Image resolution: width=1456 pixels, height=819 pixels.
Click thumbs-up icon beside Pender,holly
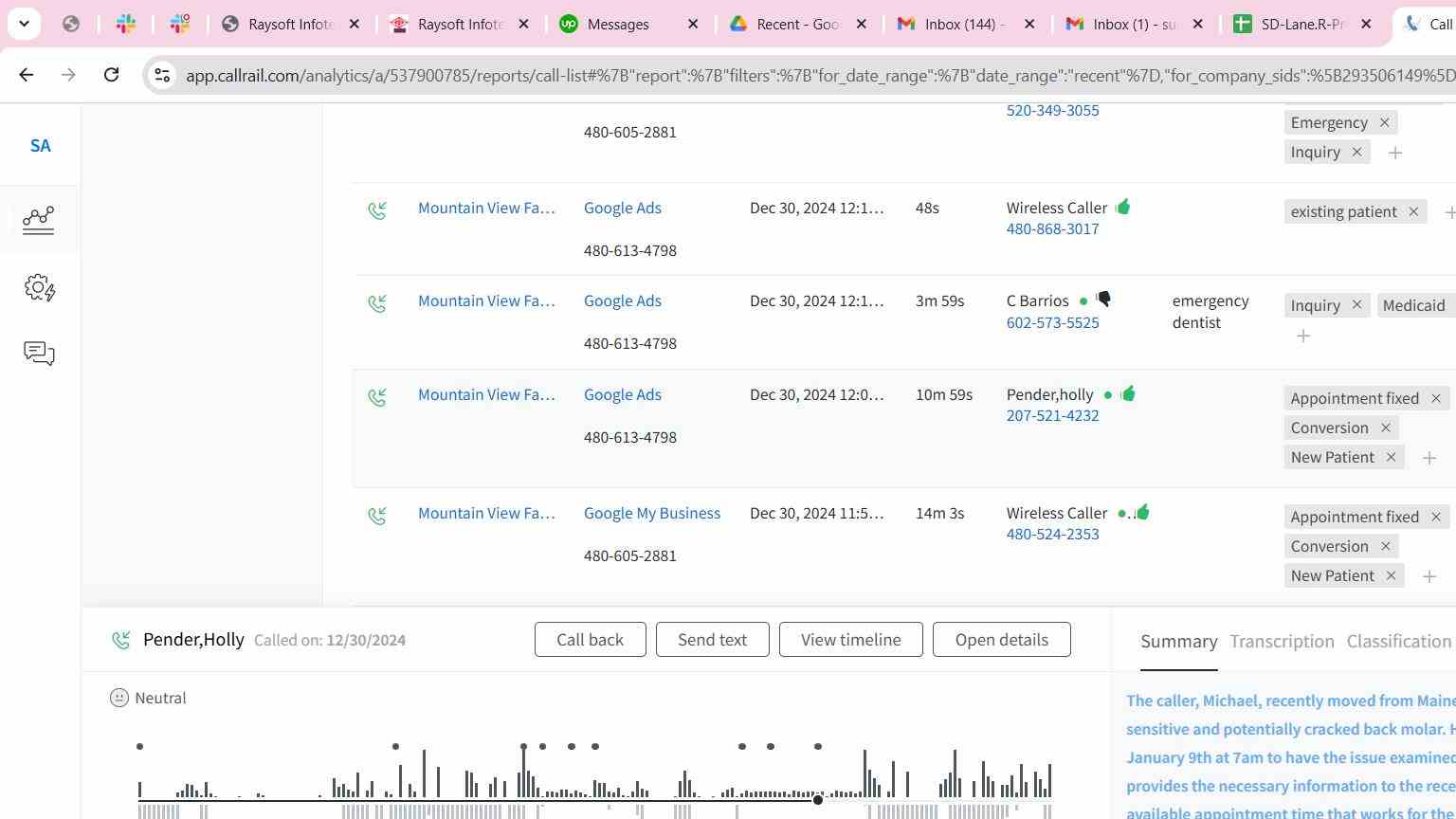pos(1127,393)
